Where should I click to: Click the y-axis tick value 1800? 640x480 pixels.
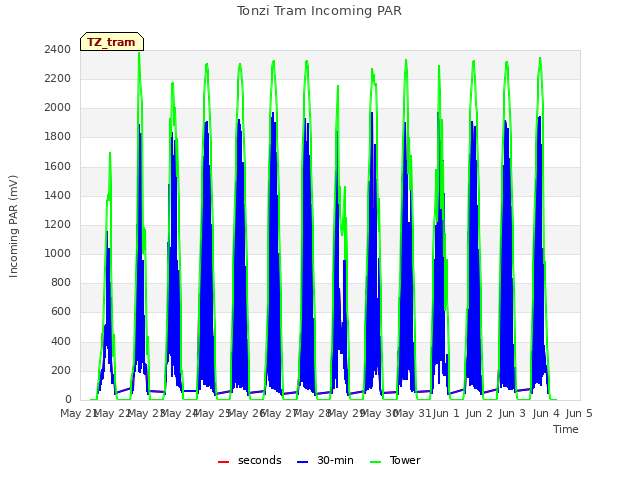(58, 137)
